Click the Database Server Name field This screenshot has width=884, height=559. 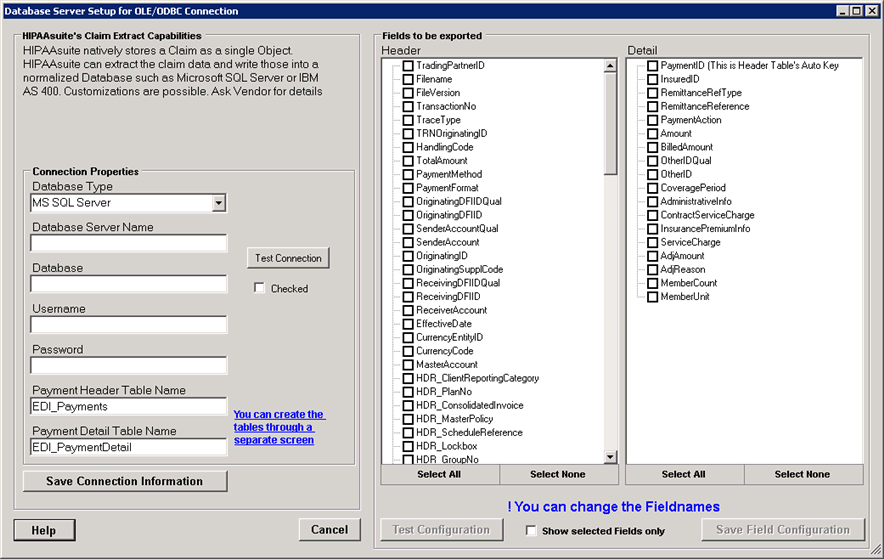pyautogui.click(x=129, y=244)
